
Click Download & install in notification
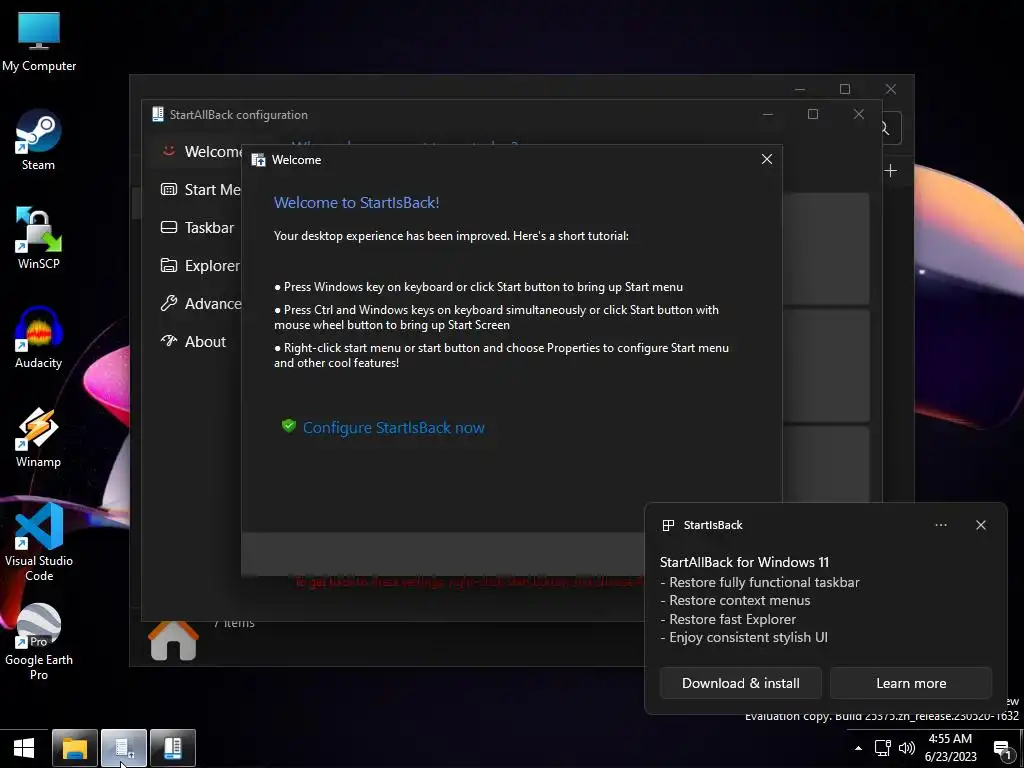741,683
